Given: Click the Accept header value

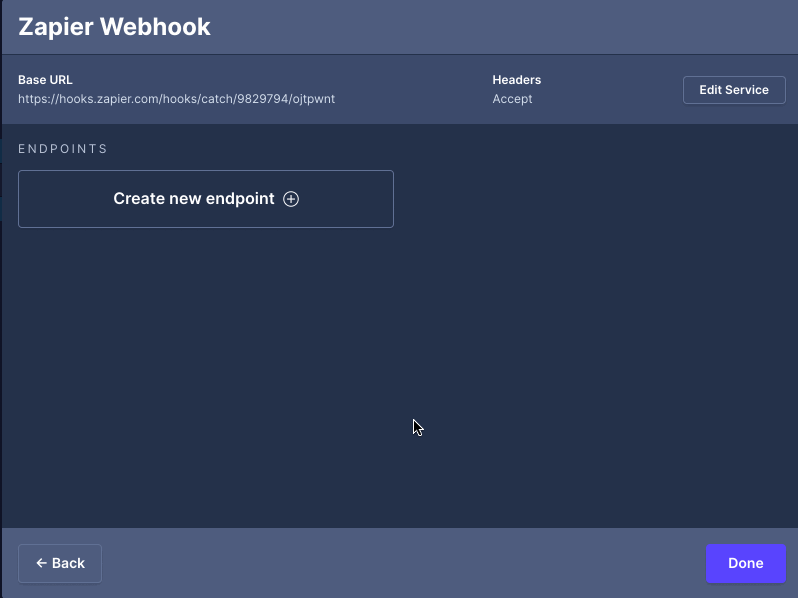Looking at the screenshot, I should click(x=512, y=99).
